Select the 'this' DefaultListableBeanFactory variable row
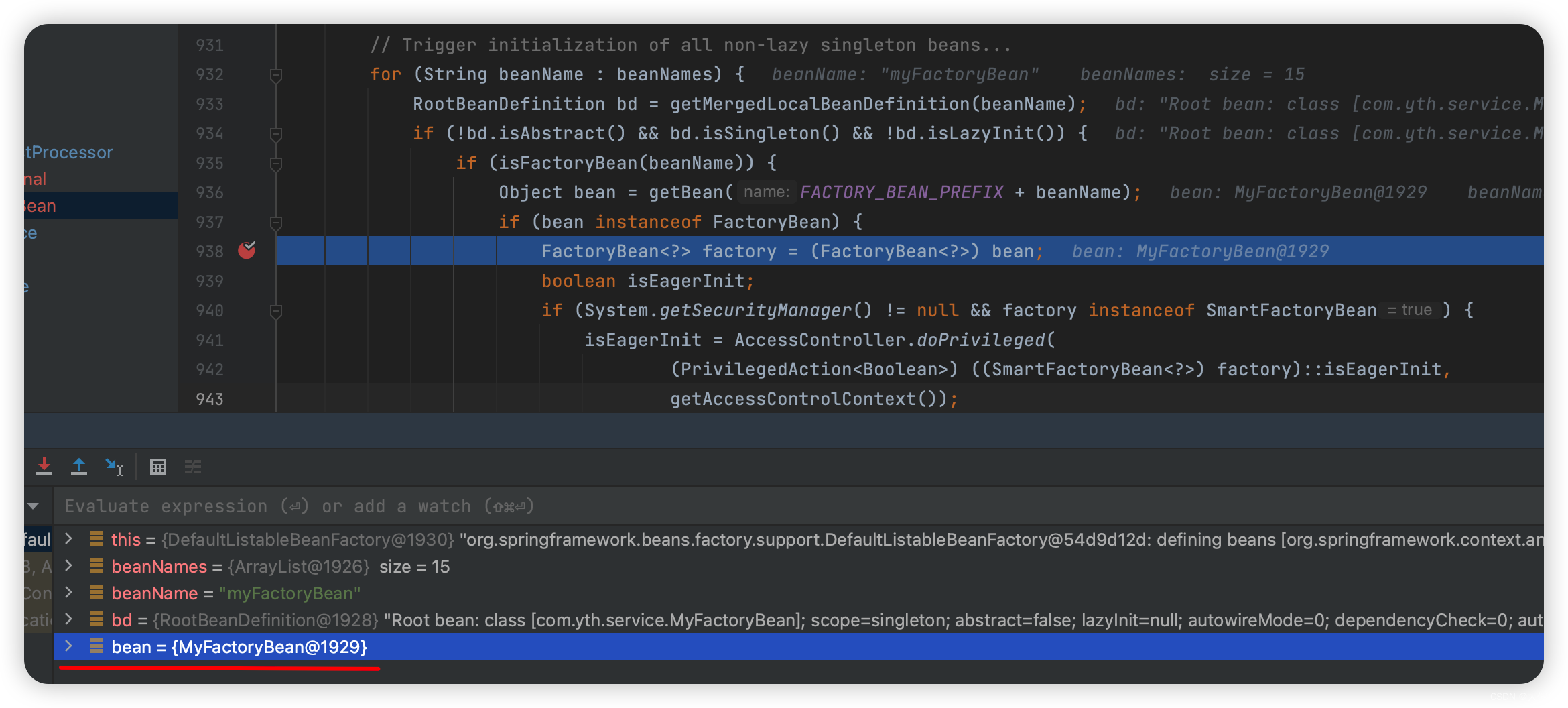The image size is (1568, 708). pos(799,539)
